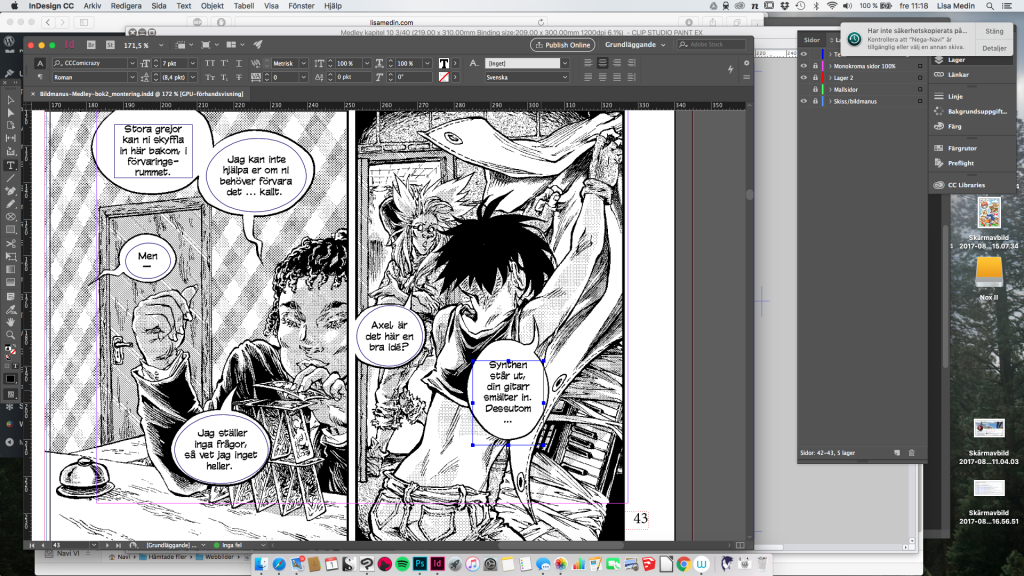Screen dimensions: 1024x576
Task: Unlock the Skiss/bildmanus layer
Action: click(x=815, y=101)
